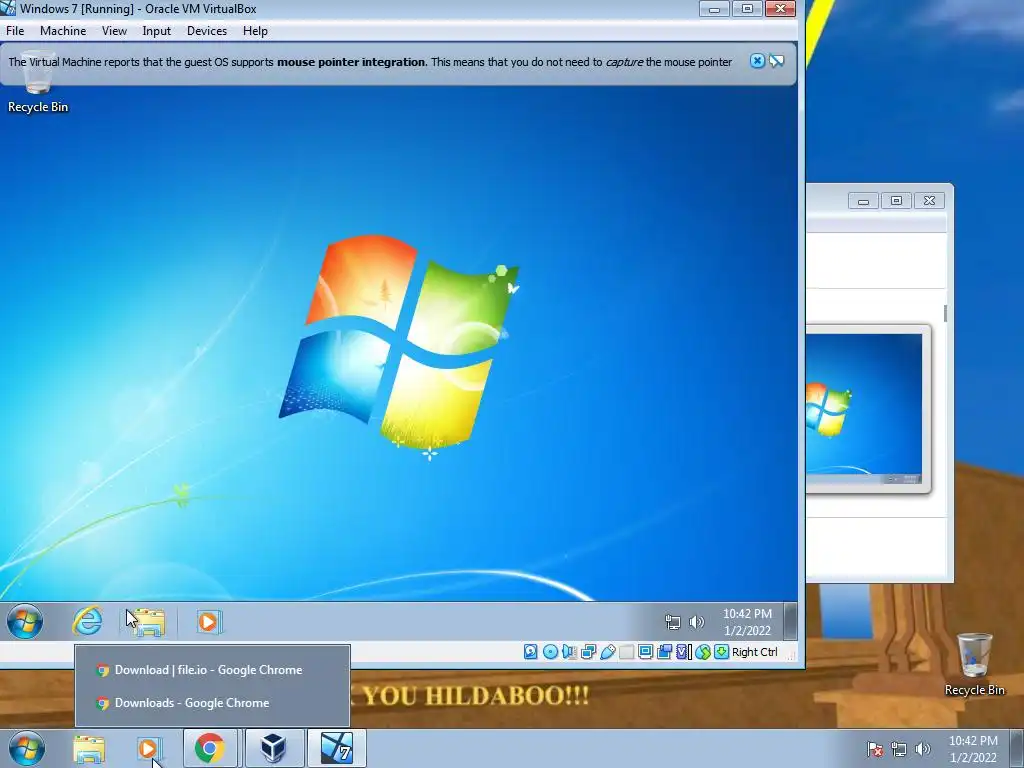Open the Devices menu in VirtualBox
The image size is (1024, 768).
coord(206,31)
